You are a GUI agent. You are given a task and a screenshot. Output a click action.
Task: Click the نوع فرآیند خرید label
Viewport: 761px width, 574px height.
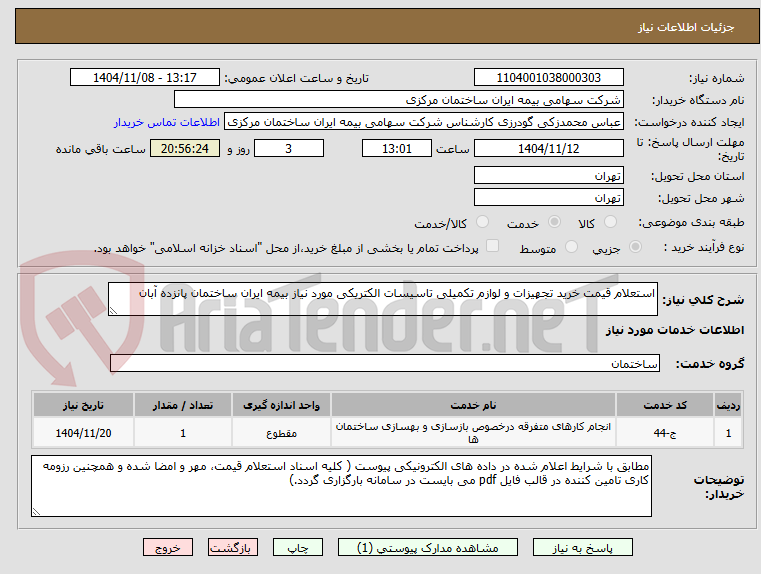pos(704,247)
